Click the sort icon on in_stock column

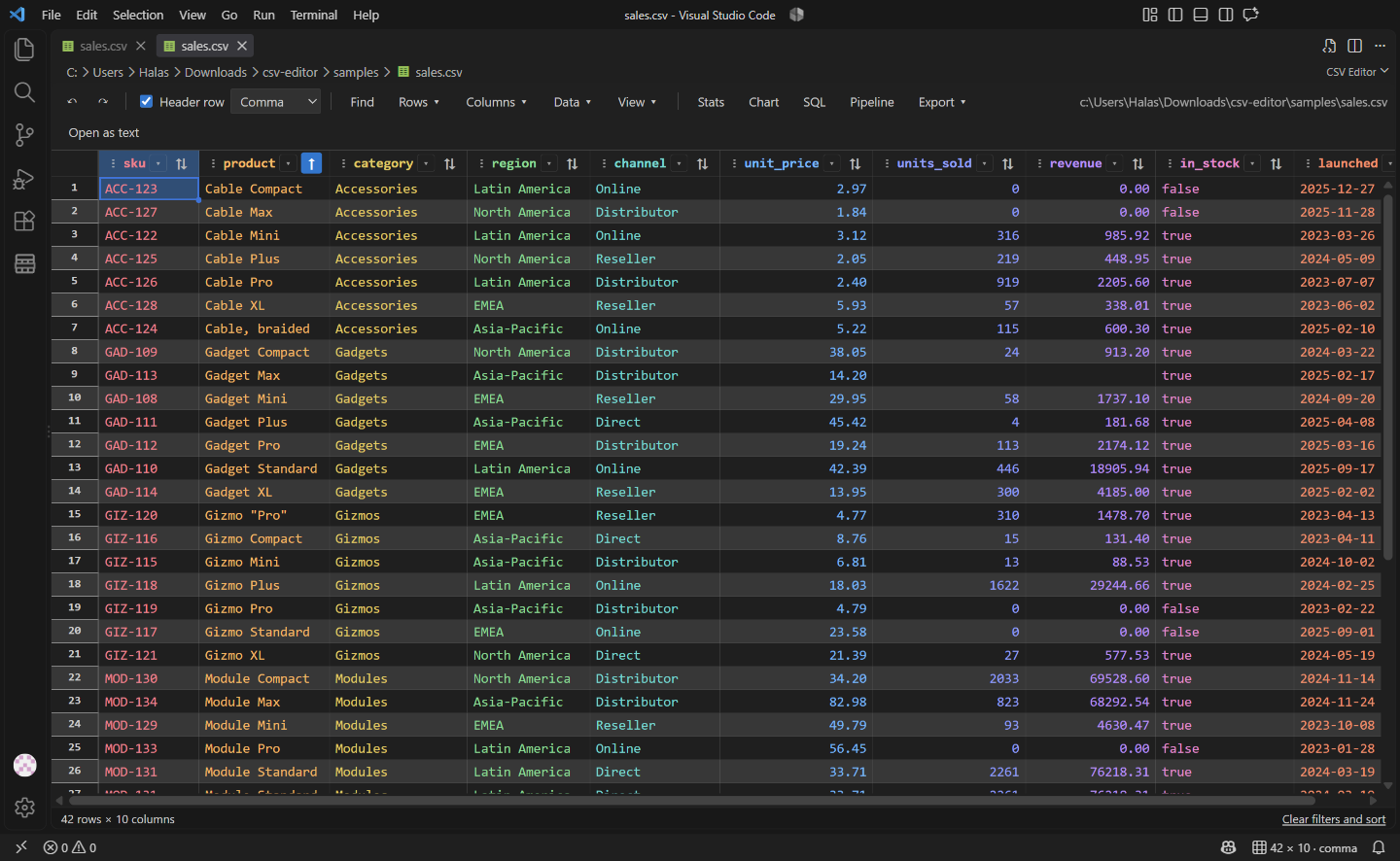1276,163
